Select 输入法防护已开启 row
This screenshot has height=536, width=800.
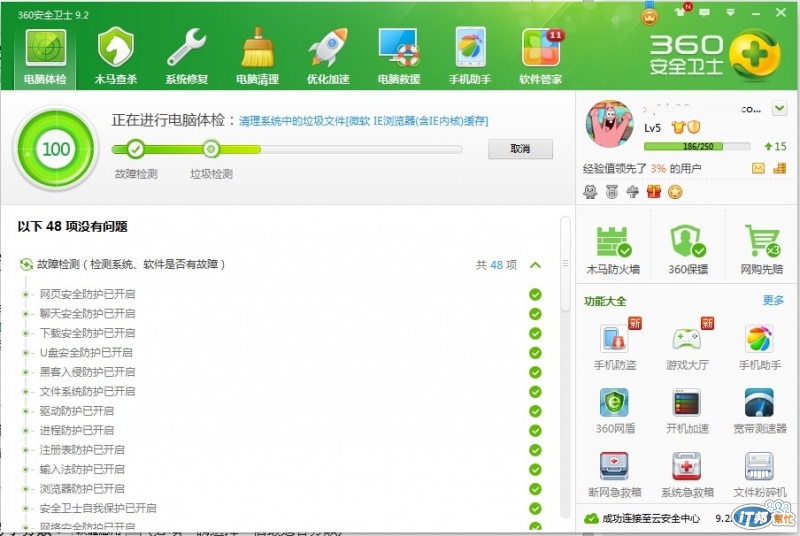pos(282,469)
